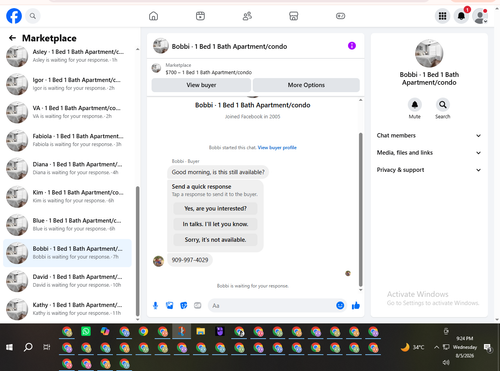Open the Friends tab icon

coord(247,16)
